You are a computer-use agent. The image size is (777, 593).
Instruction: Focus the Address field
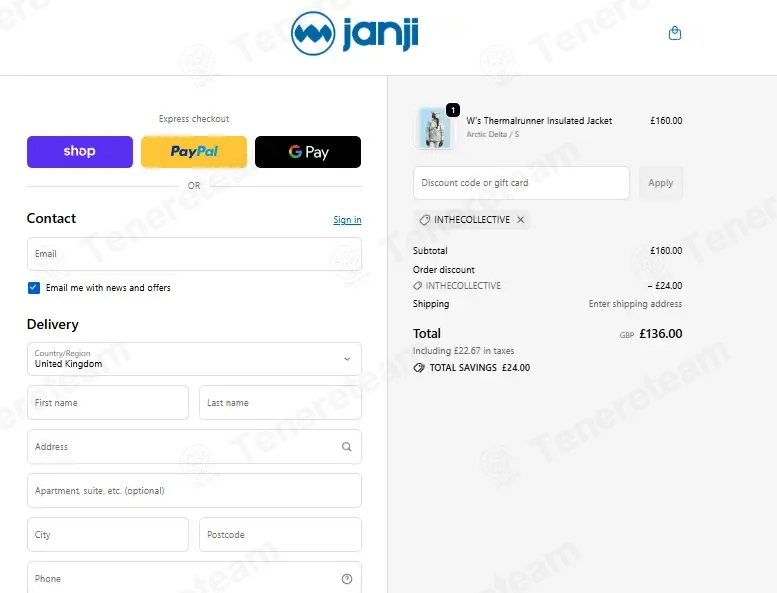pos(194,446)
